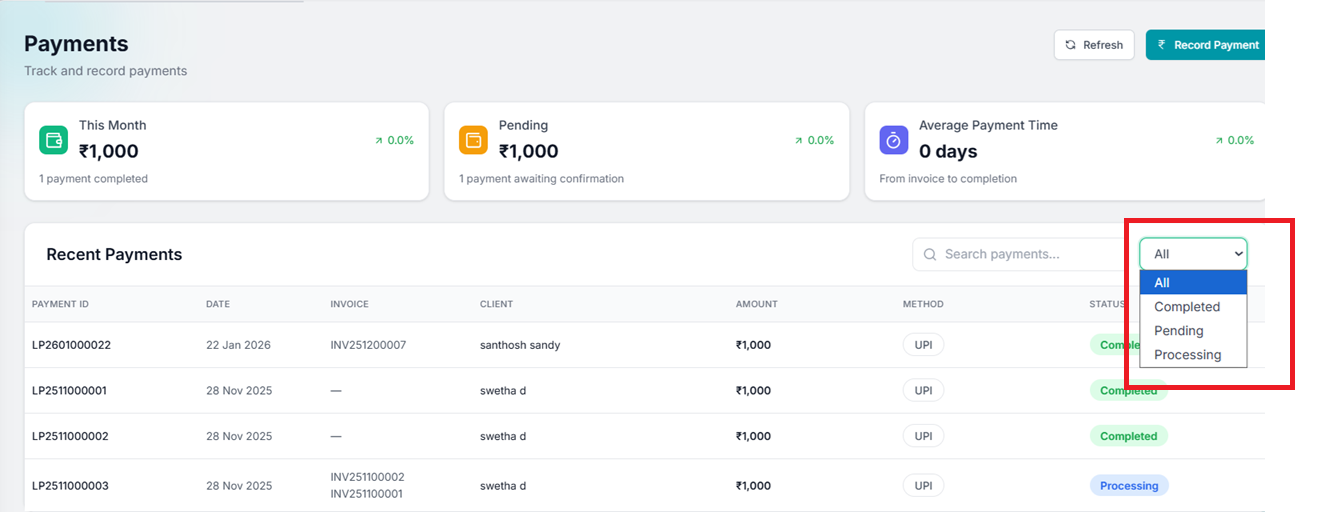Click the UPI method tag for LP2511000001
The width and height of the screenshot is (1328, 520).
[x=923, y=390]
